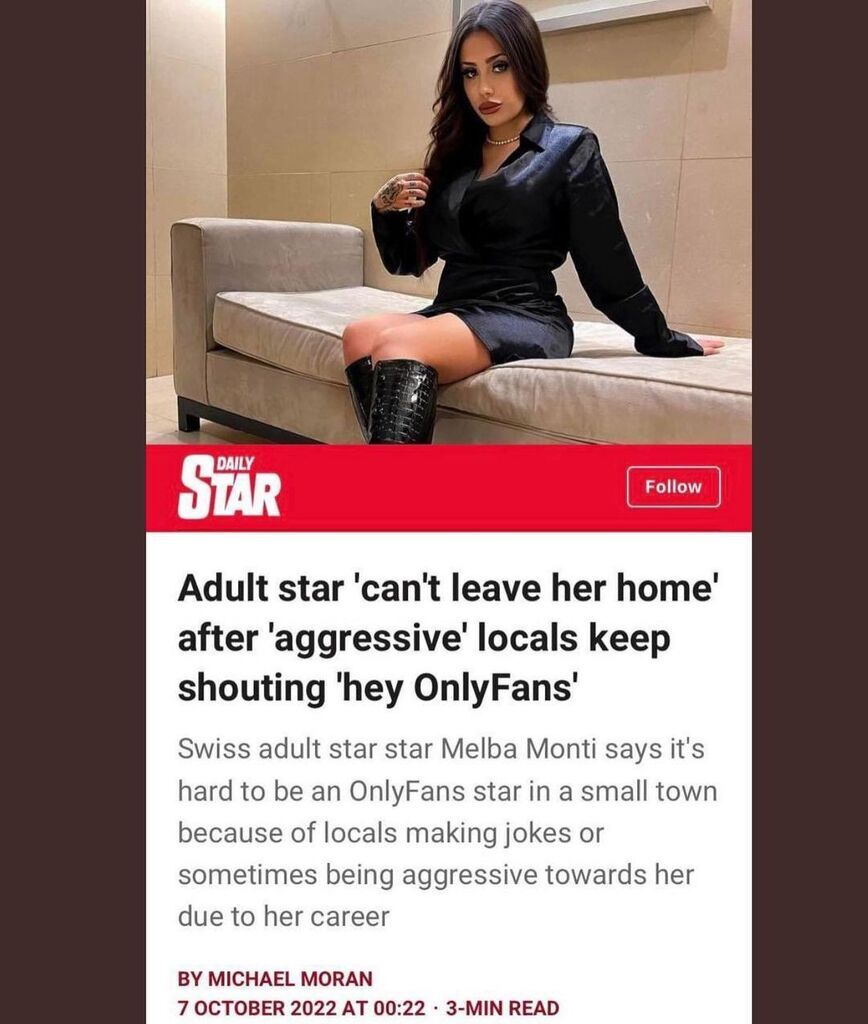Open the article photo of woman on sofa

pos(449,222)
